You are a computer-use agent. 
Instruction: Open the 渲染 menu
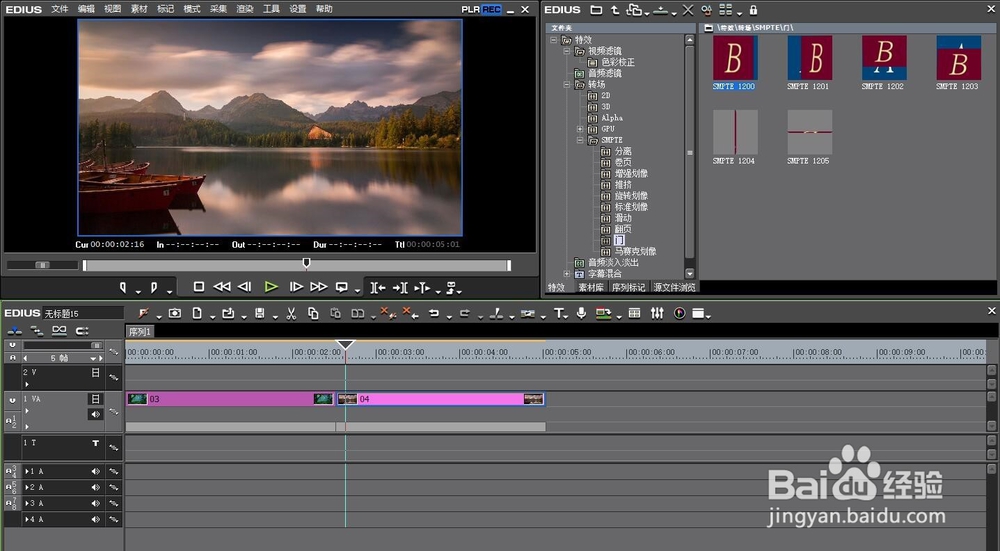(x=245, y=9)
